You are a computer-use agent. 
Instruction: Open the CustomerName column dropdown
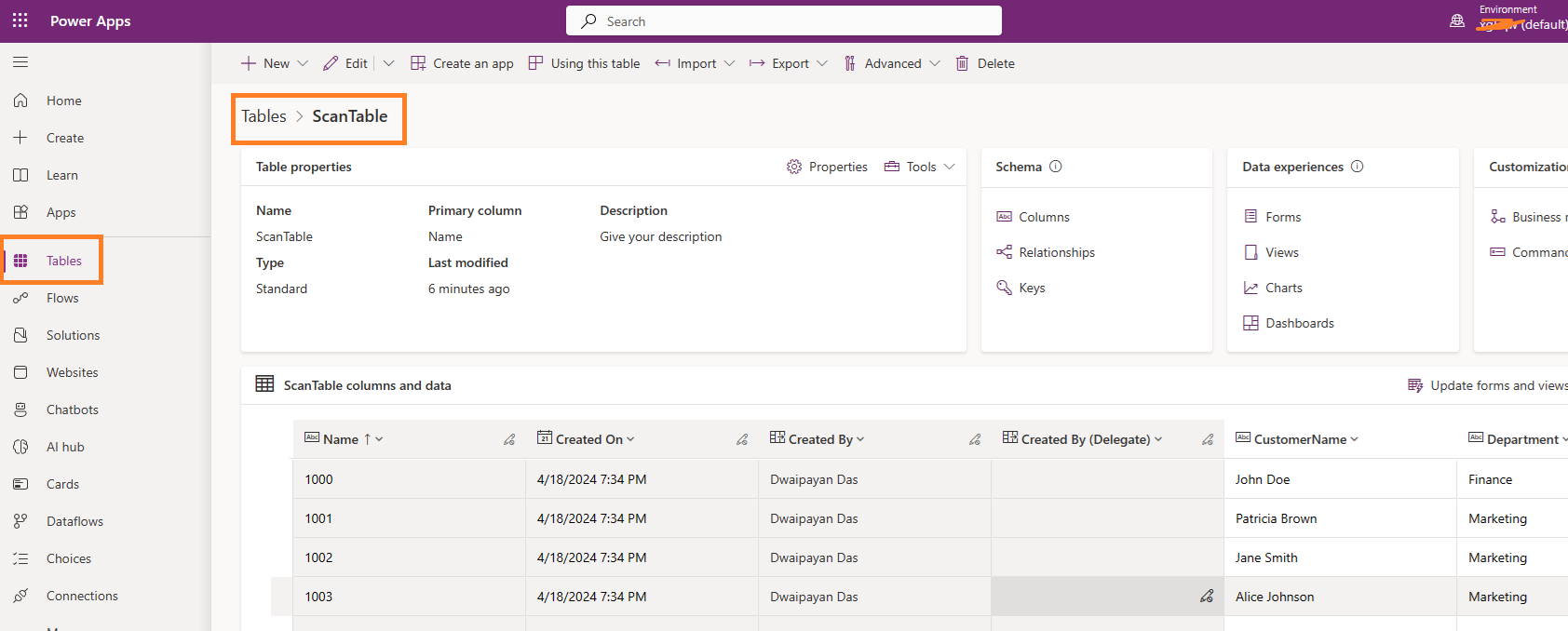(x=1354, y=439)
